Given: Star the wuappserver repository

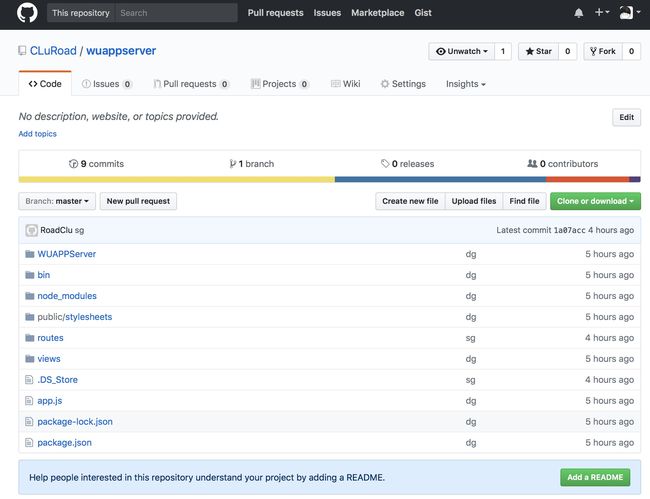Looking at the screenshot, I should [x=538, y=51].
